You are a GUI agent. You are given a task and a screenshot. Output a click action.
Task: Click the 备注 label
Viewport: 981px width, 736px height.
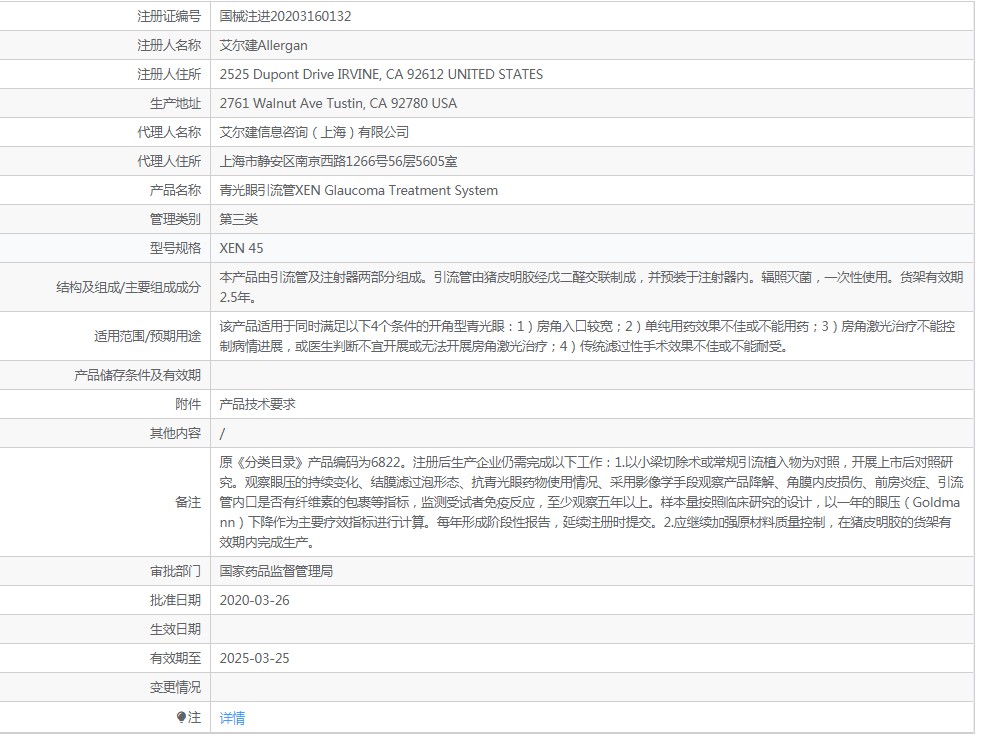tap(188, 502)
